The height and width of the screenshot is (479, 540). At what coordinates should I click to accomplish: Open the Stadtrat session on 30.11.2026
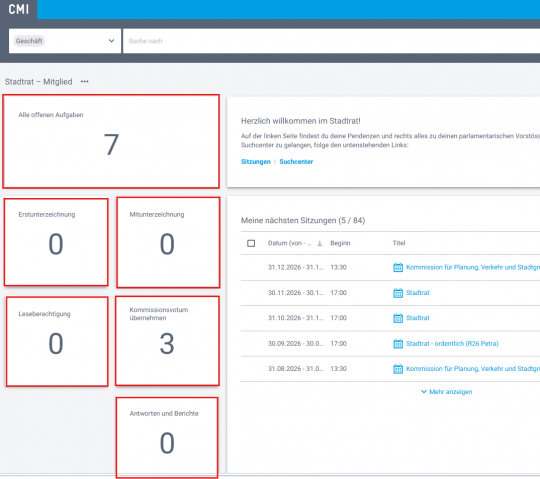point(418,293)
